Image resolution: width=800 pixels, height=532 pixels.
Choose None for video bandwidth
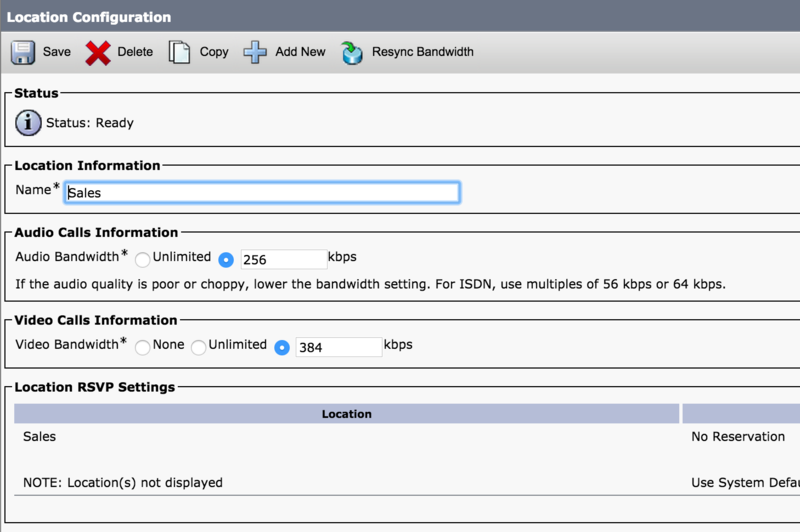click(x=142, y=347)
